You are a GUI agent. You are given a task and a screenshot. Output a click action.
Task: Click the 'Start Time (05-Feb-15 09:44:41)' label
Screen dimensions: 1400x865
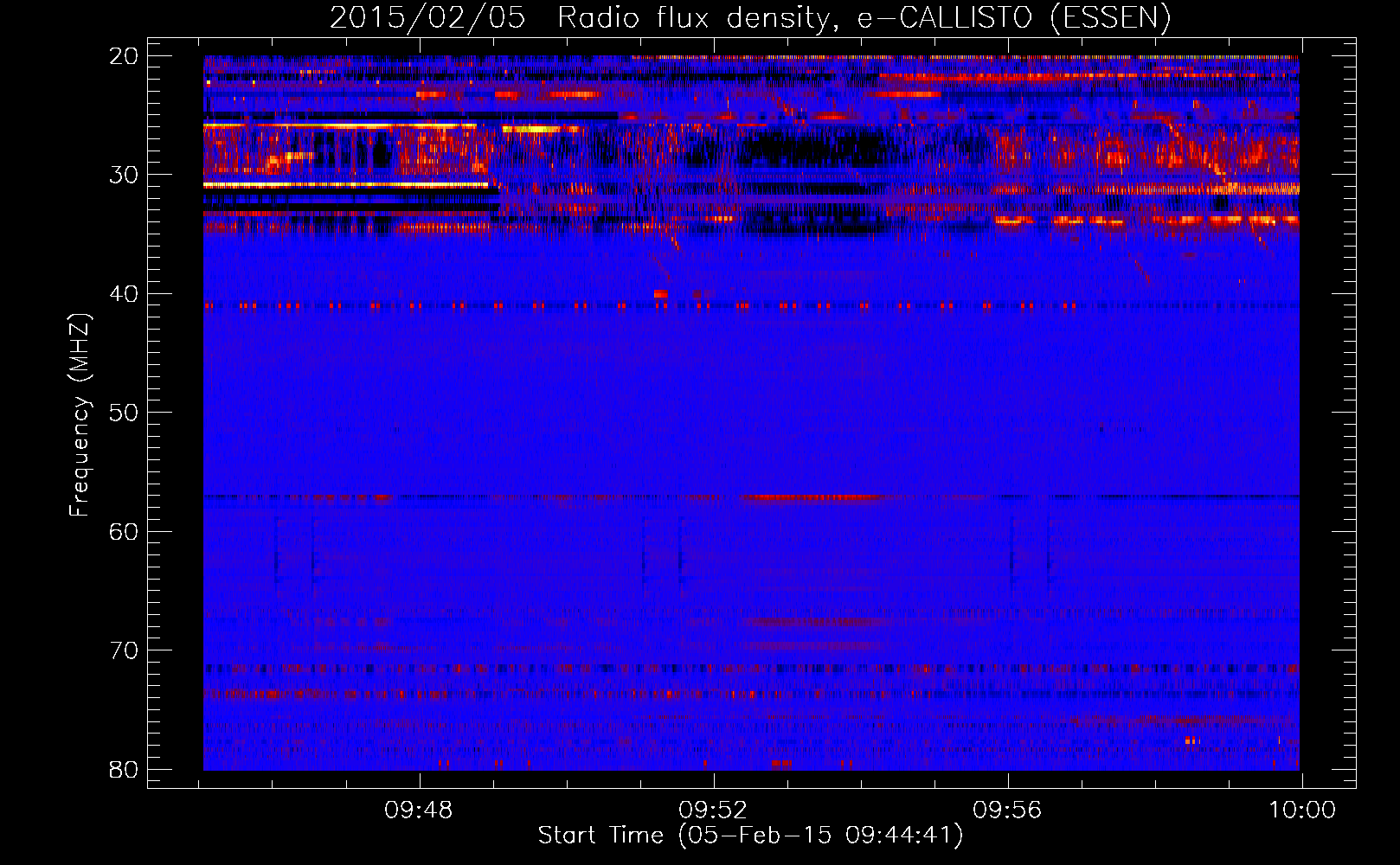[x=750, y=836]
